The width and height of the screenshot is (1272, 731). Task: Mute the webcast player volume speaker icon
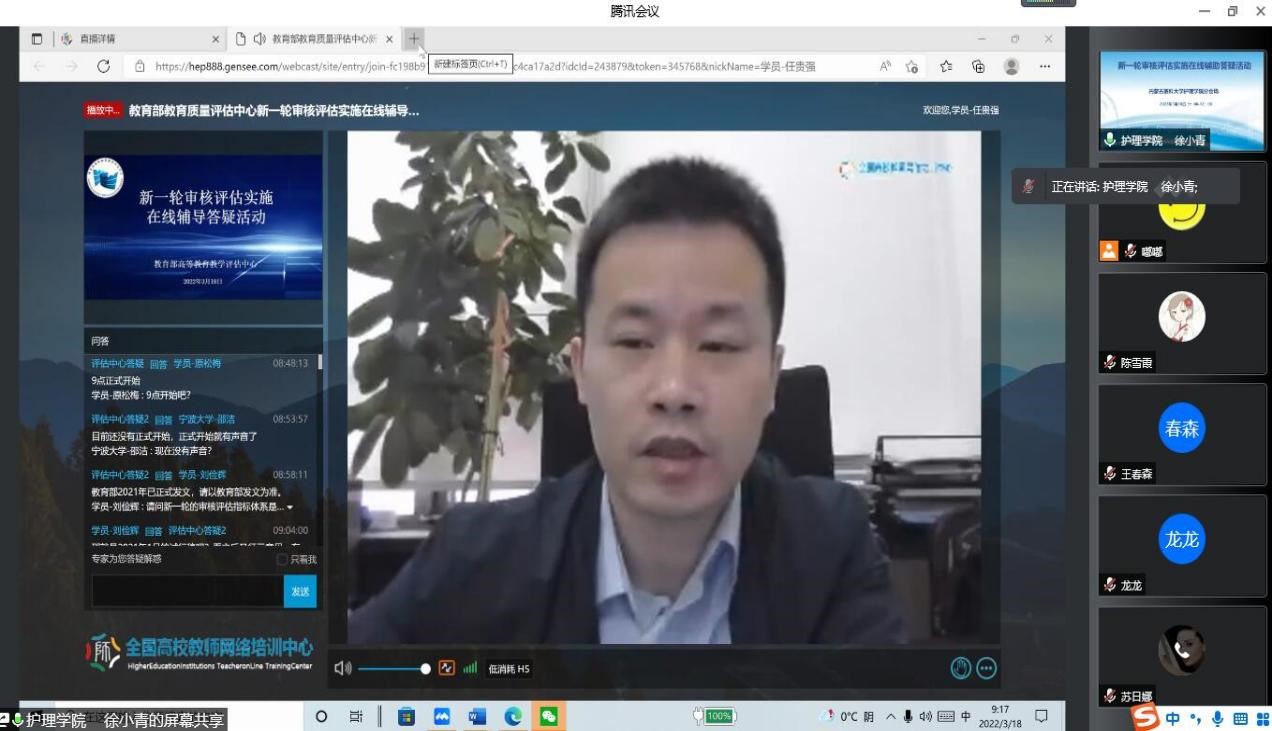coord(342,668)
